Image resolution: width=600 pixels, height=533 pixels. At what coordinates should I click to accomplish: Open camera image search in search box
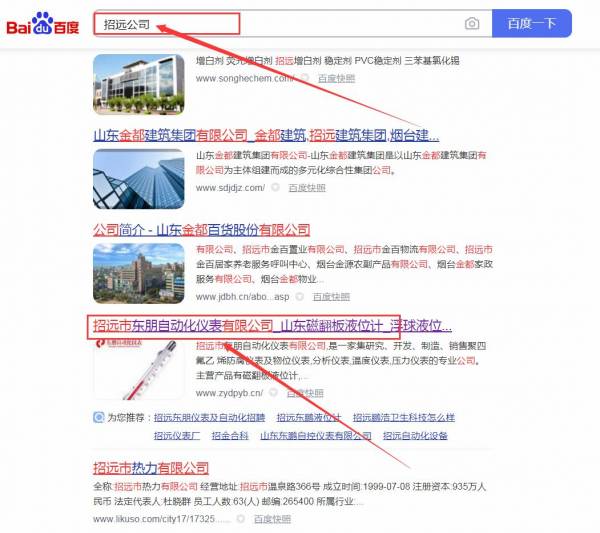click(472, 24)
